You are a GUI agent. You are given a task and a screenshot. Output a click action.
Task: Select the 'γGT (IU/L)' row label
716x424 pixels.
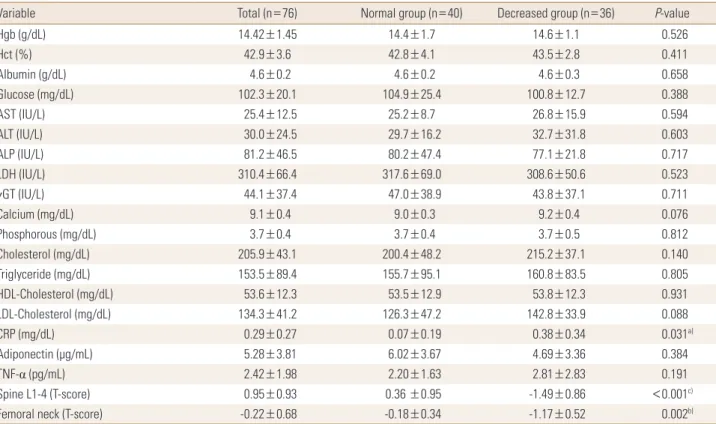tap(22, 194)
